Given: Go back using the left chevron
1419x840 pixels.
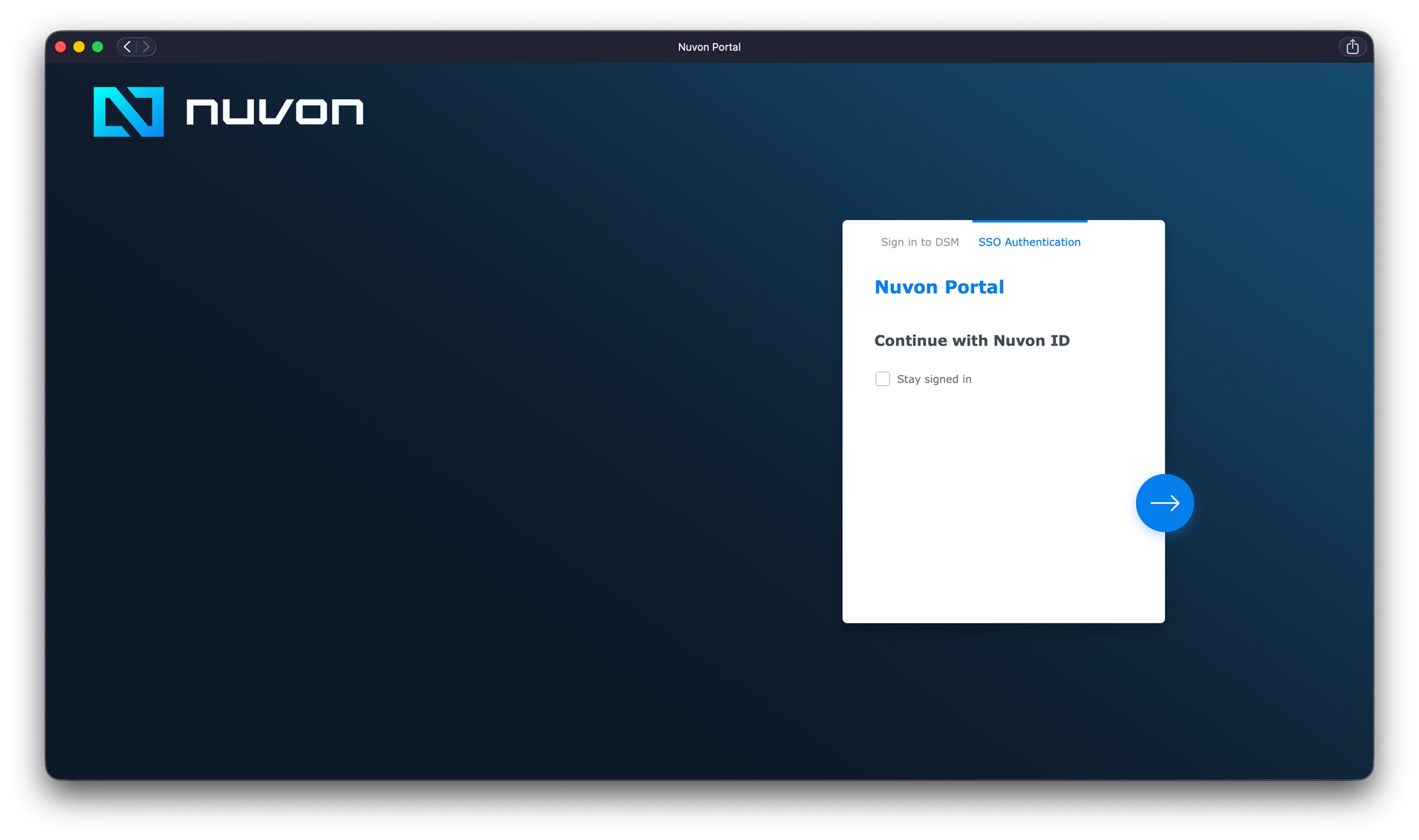Looking at the screenshot, I should click(x=127, y=47).
